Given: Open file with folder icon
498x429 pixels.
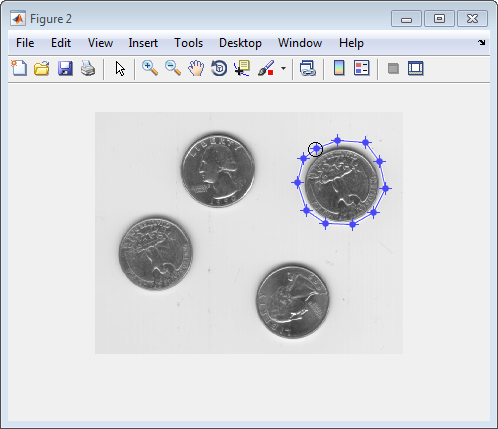Looking at the screenshot, I should click(x=42, y=68).
